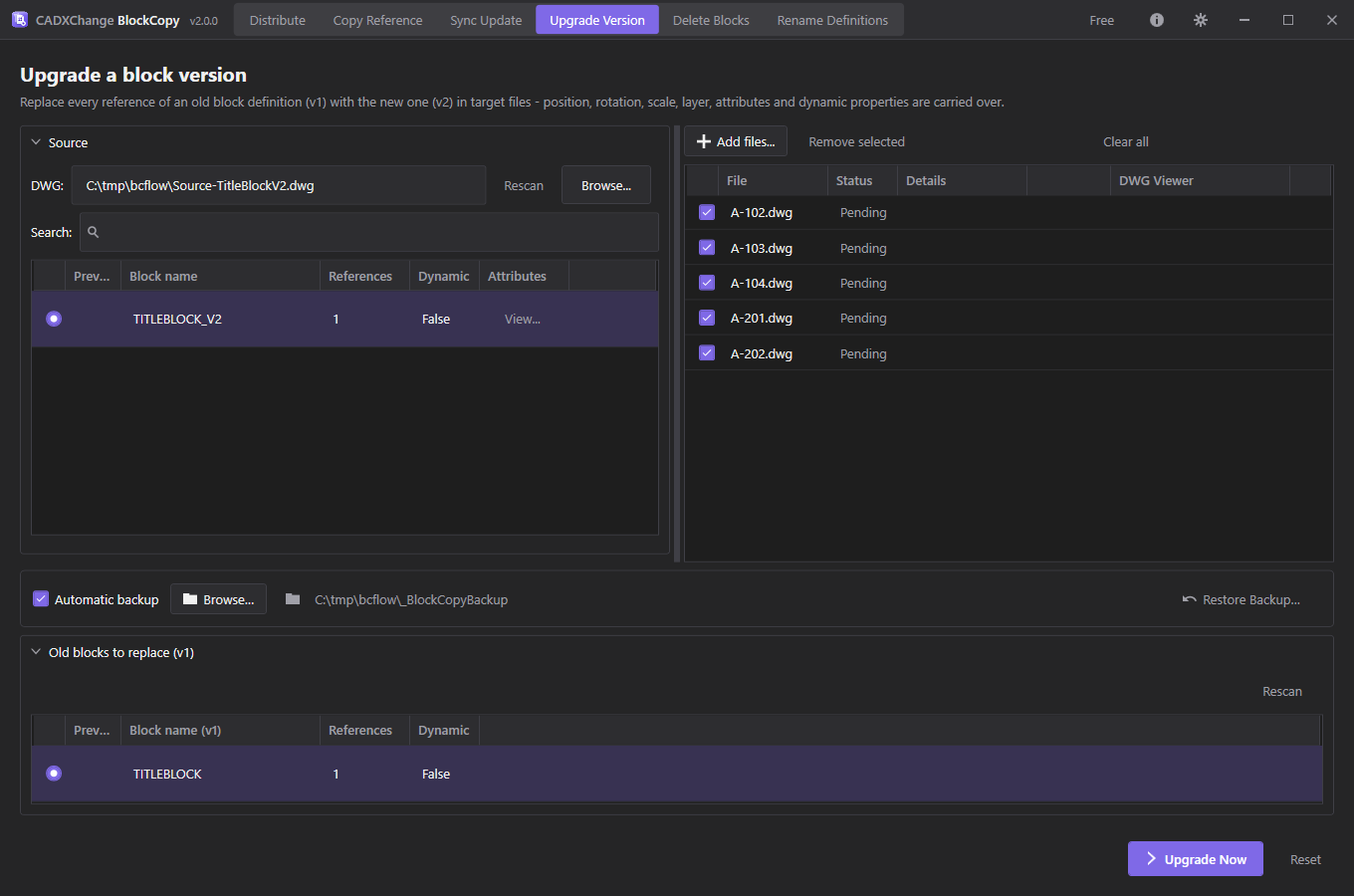Browse for the source DWG file
1354x896 pixels.
point(606,185)
